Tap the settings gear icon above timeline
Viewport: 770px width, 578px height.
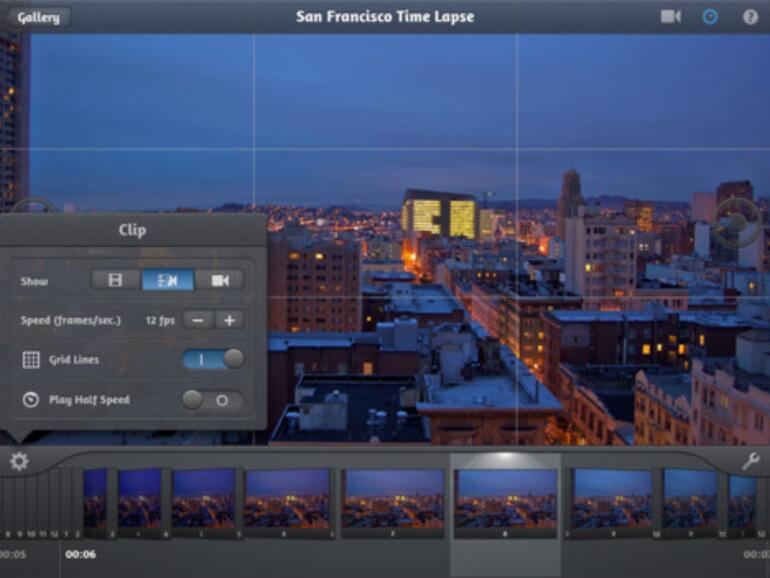pyautogui.click(x=19, y=461)
